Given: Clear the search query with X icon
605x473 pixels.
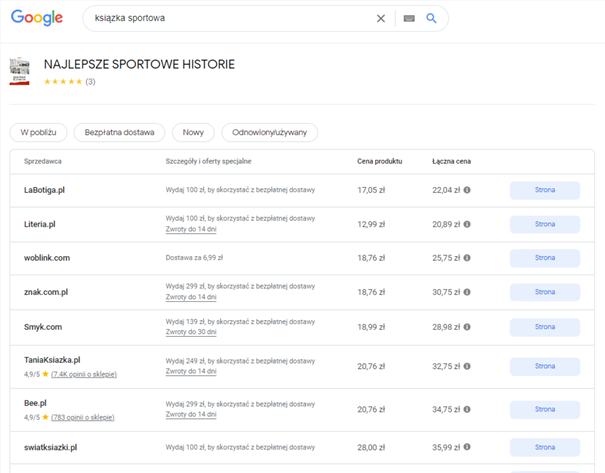Looking at the screenshot, I should click(380, 18).
